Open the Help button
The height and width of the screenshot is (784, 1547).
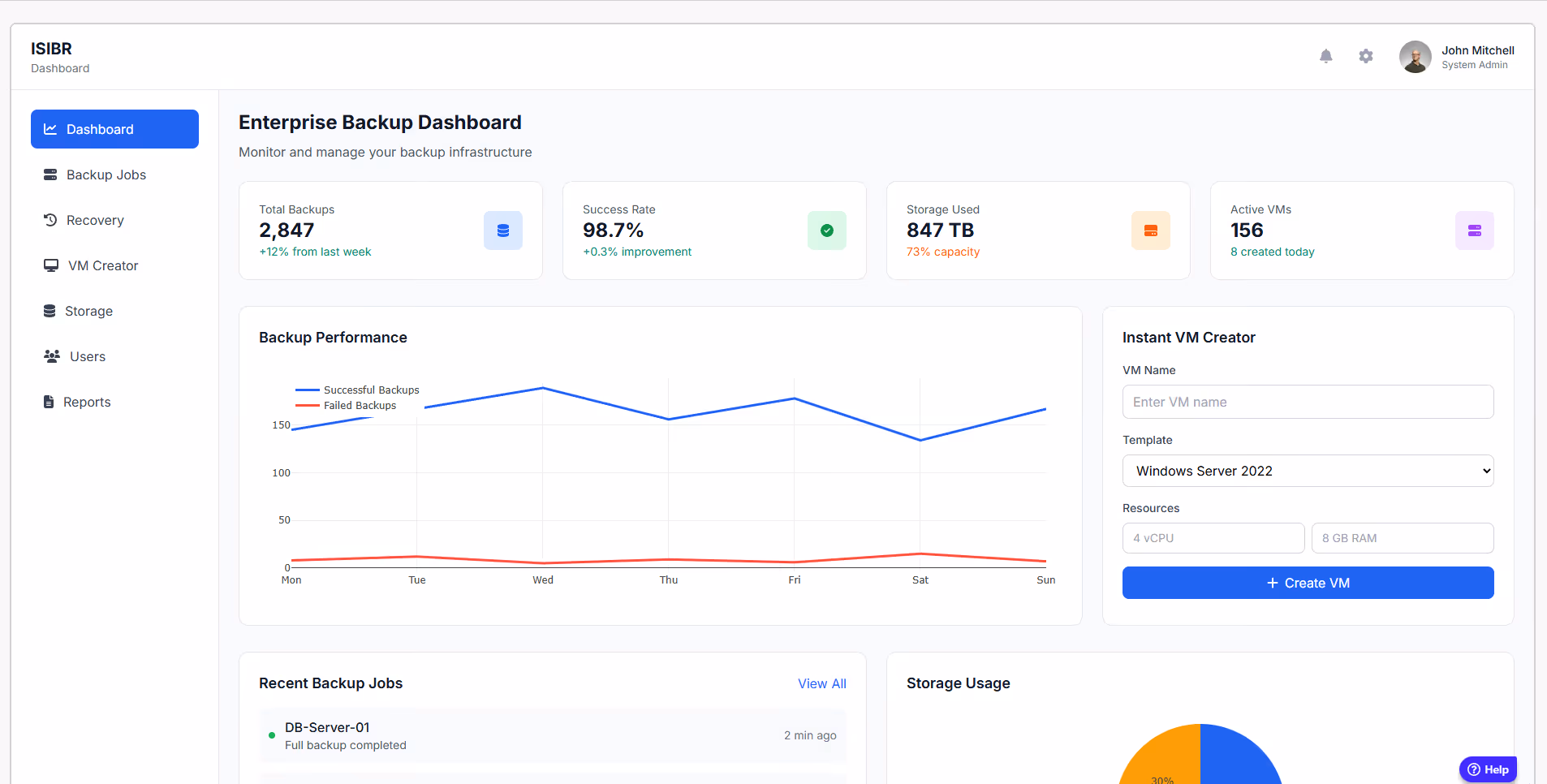[1488, 769]
